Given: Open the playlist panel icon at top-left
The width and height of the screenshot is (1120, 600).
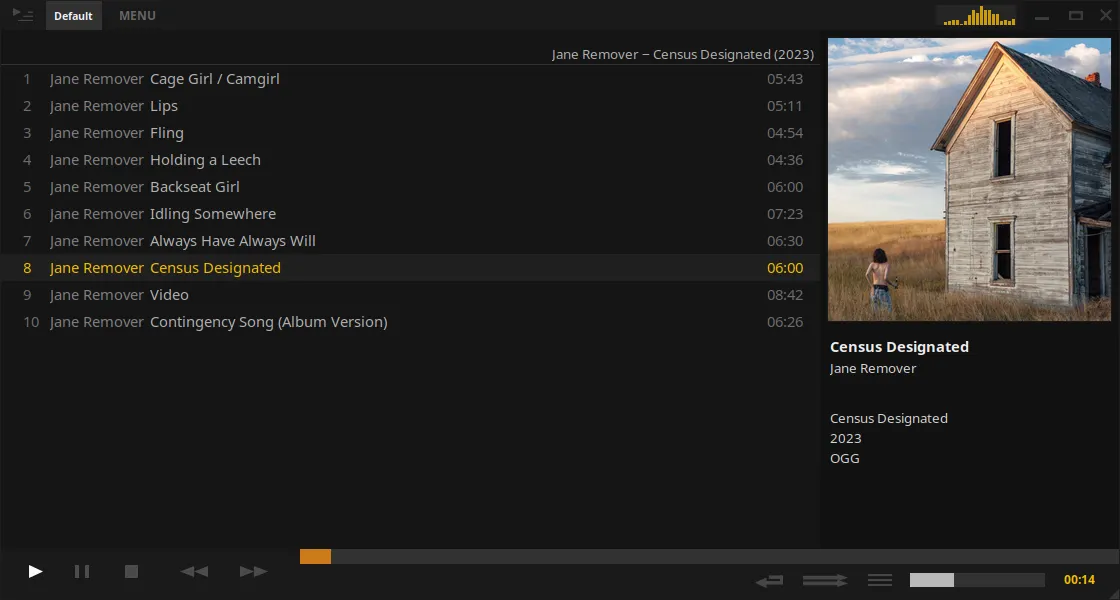Looking at the screenshot, I should [x=23, y=15].
